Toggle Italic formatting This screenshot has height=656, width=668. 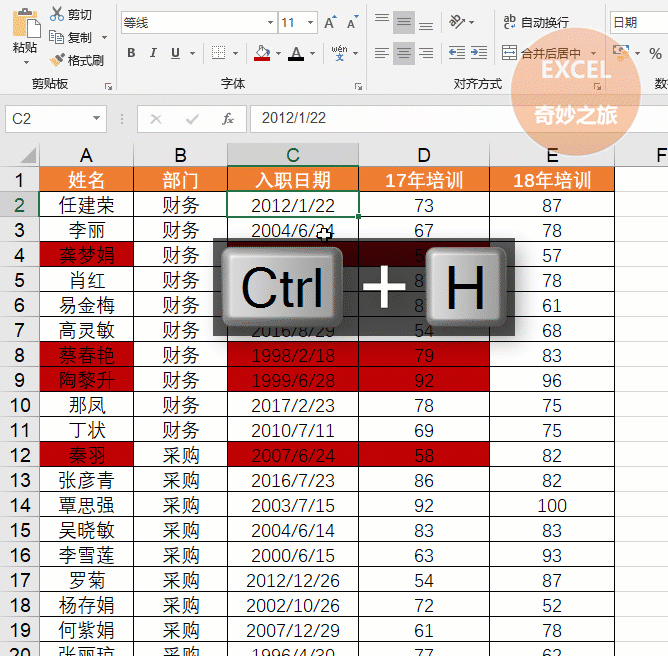pyautogui.click(x=154, y=53)
